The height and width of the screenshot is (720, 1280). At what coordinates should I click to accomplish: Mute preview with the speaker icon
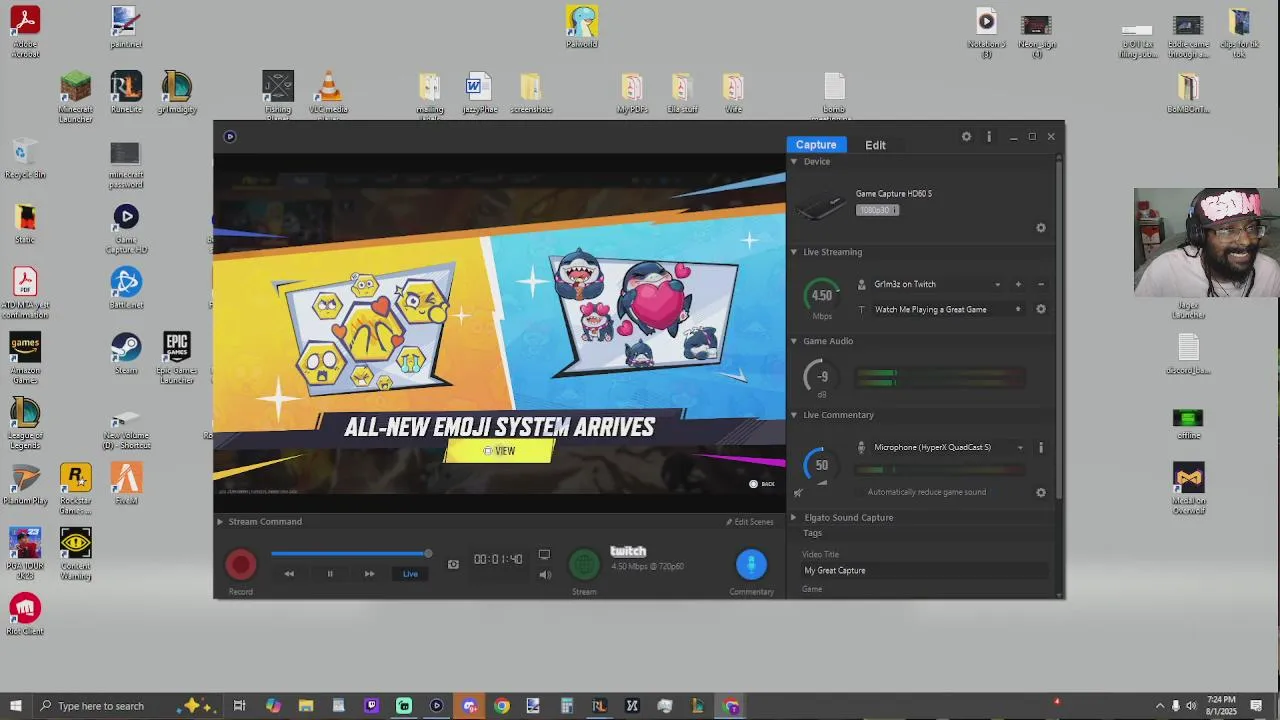click(545, 574)
